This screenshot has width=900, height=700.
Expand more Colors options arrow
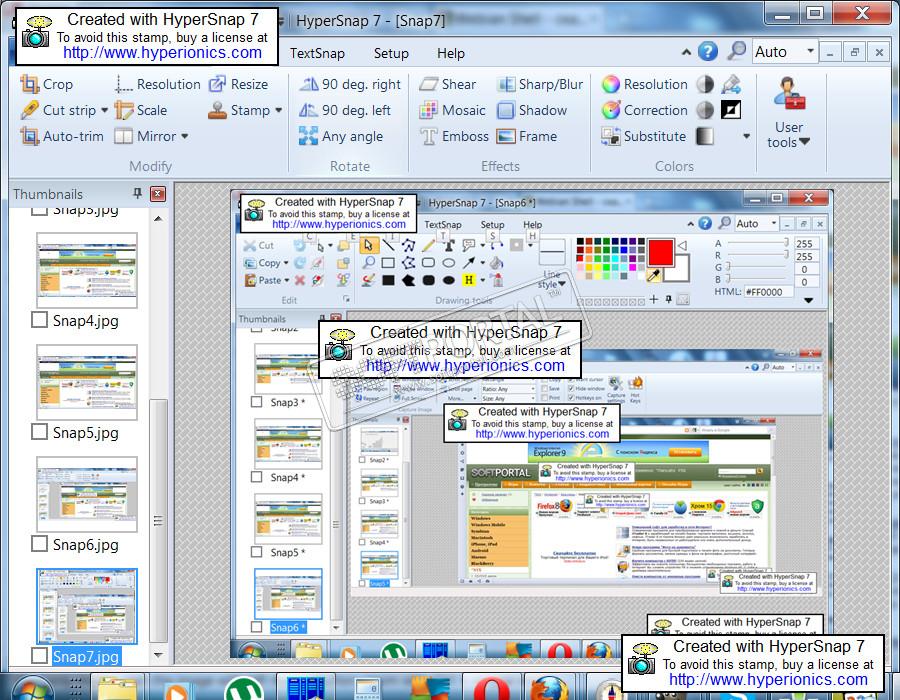746,137
